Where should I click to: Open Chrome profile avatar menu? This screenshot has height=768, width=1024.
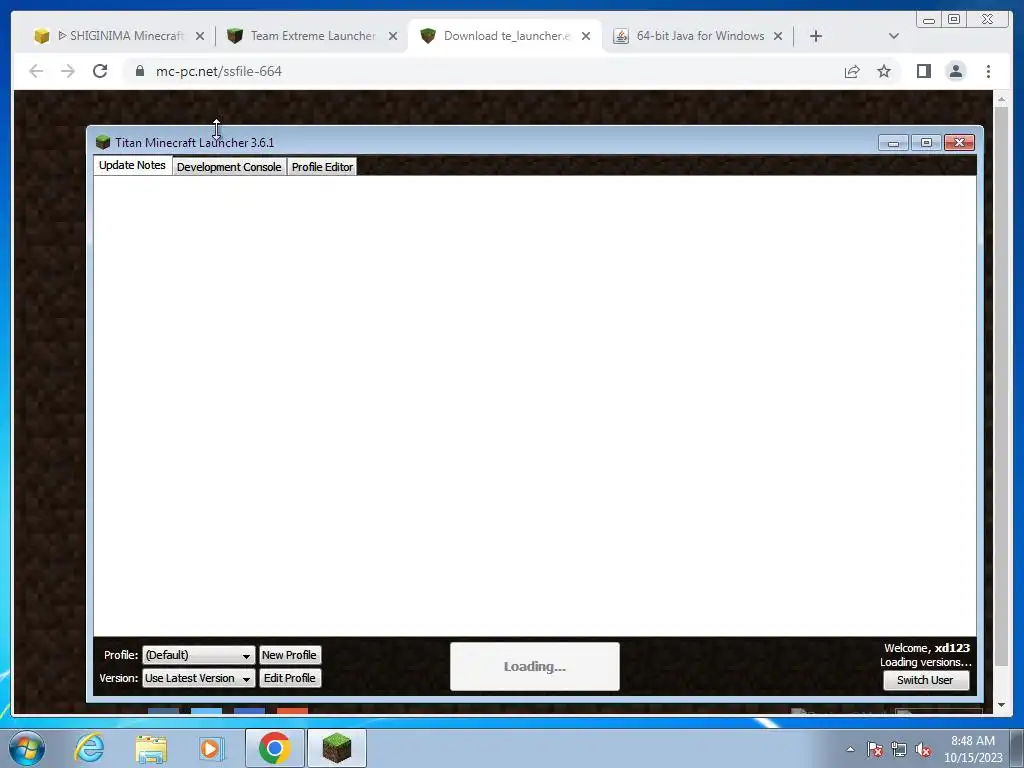click(955, 71)
